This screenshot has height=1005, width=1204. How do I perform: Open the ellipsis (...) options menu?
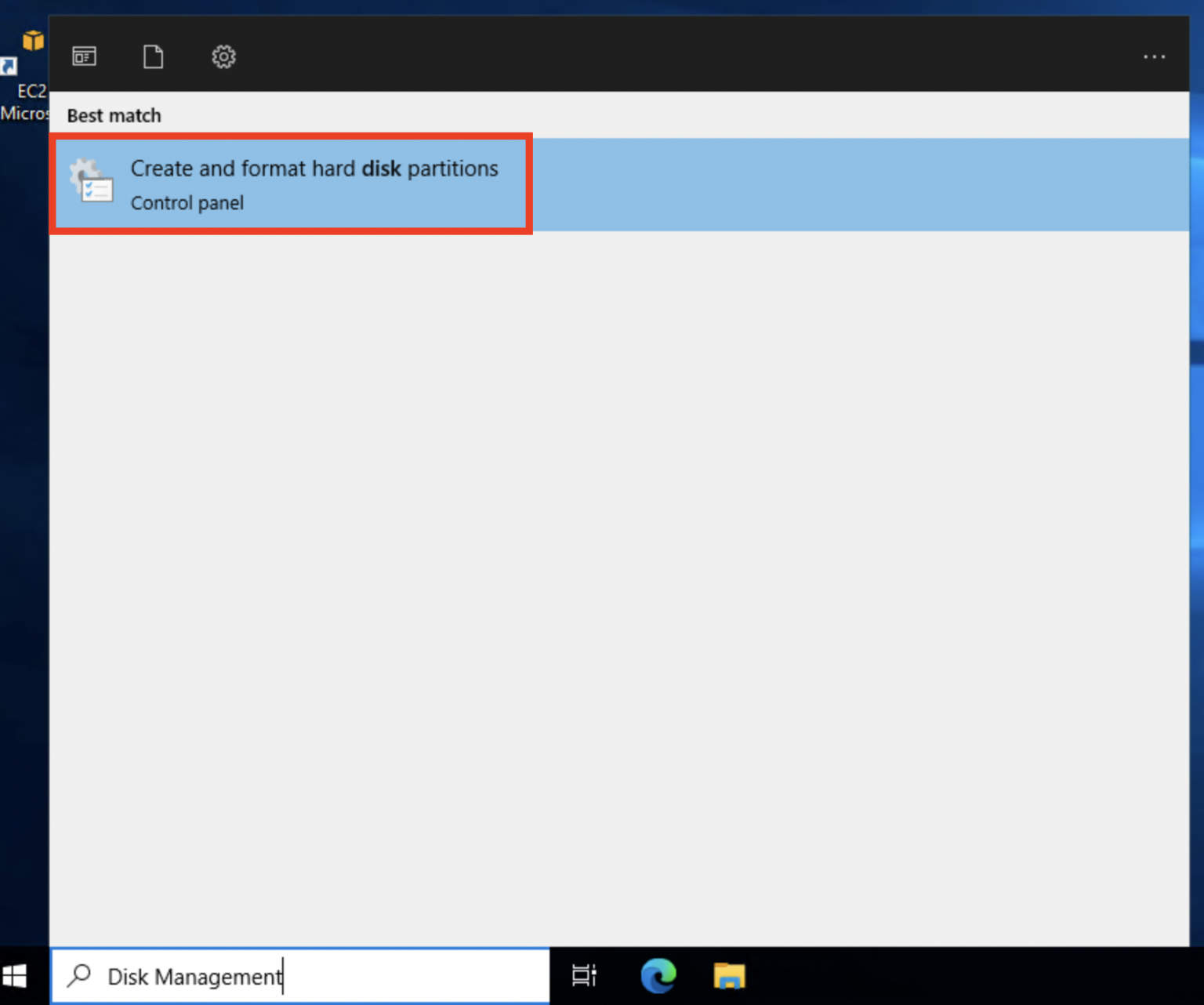(1154, 56)
